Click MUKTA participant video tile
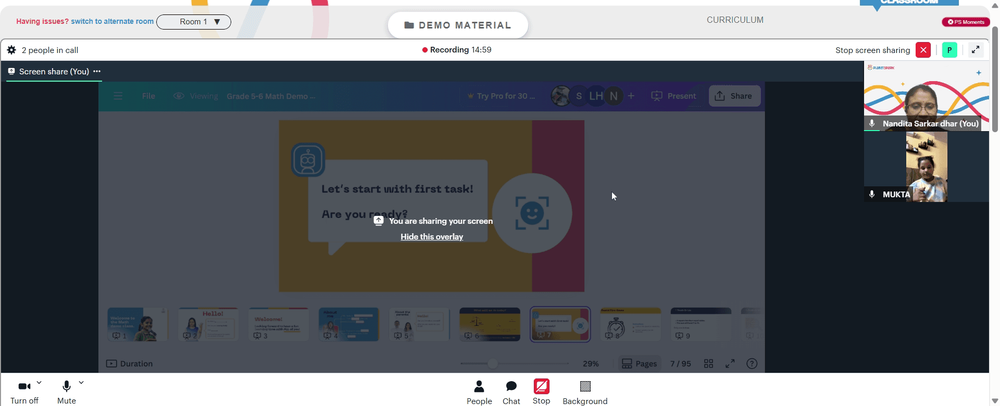This screenshot has height=406, width=1000. click(x=926, y=167)
